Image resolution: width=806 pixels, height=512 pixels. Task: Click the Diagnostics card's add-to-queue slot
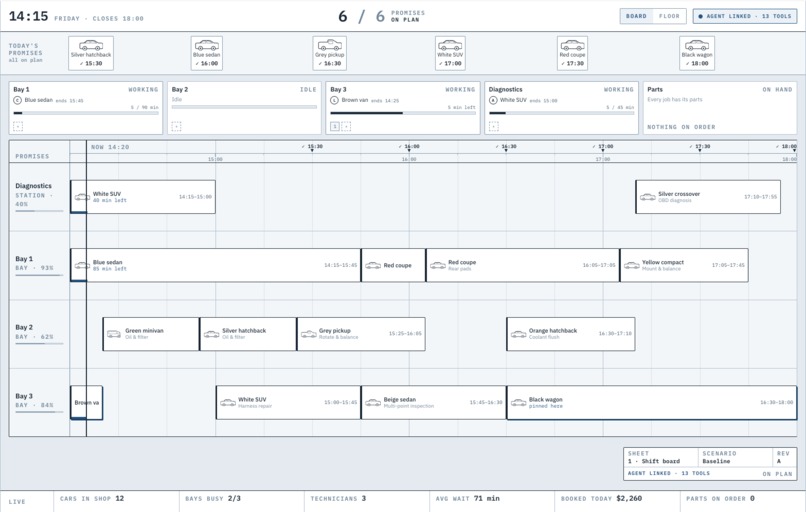coord(493,126)
